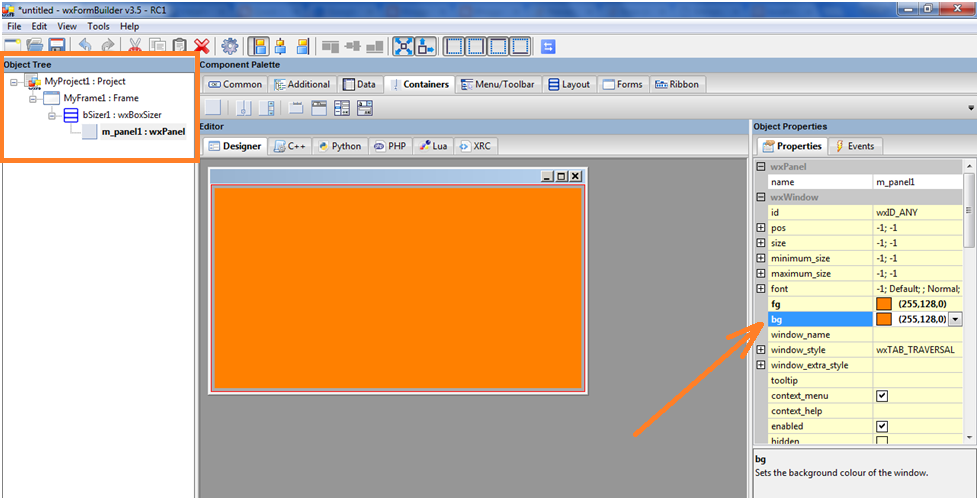Toggle the Top Border toolbar button
Viewport: 979px width, 500px height.
tap(498, 46)
